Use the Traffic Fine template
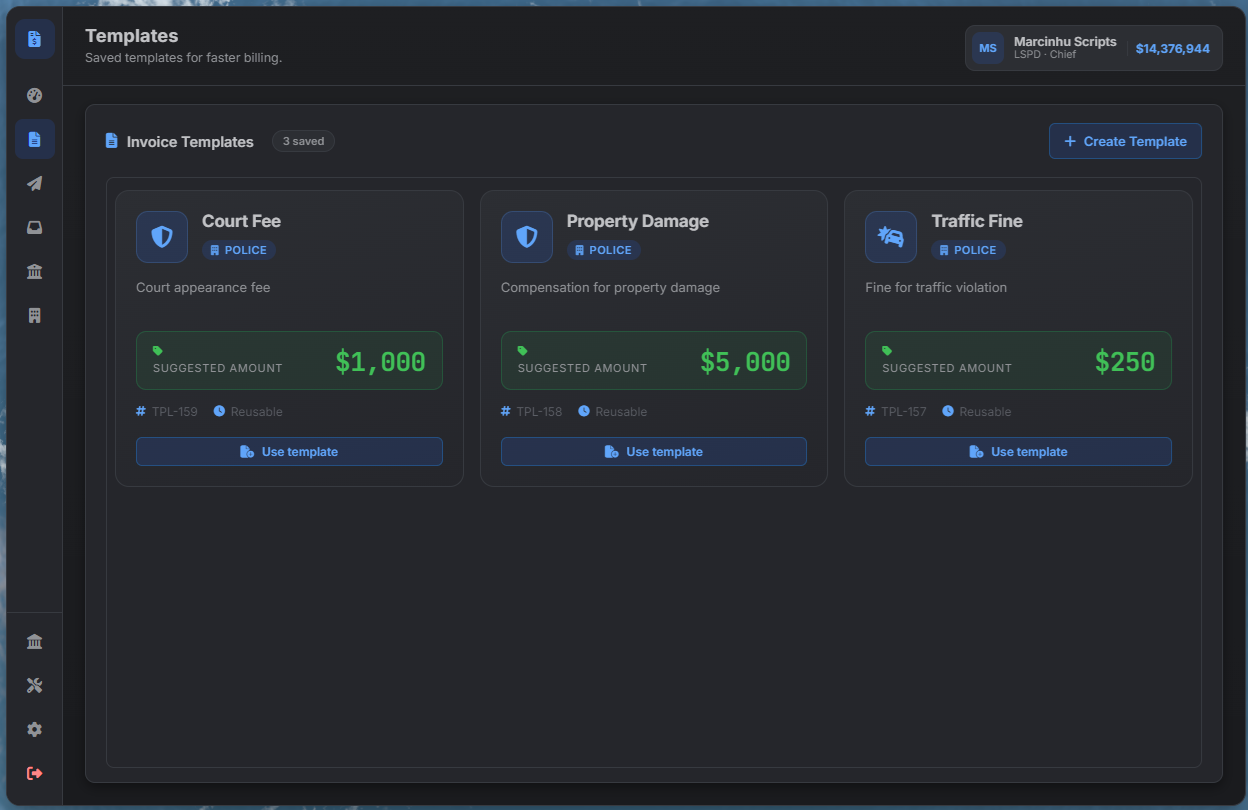This screenshot has height=810, width=1248. 1018,451
